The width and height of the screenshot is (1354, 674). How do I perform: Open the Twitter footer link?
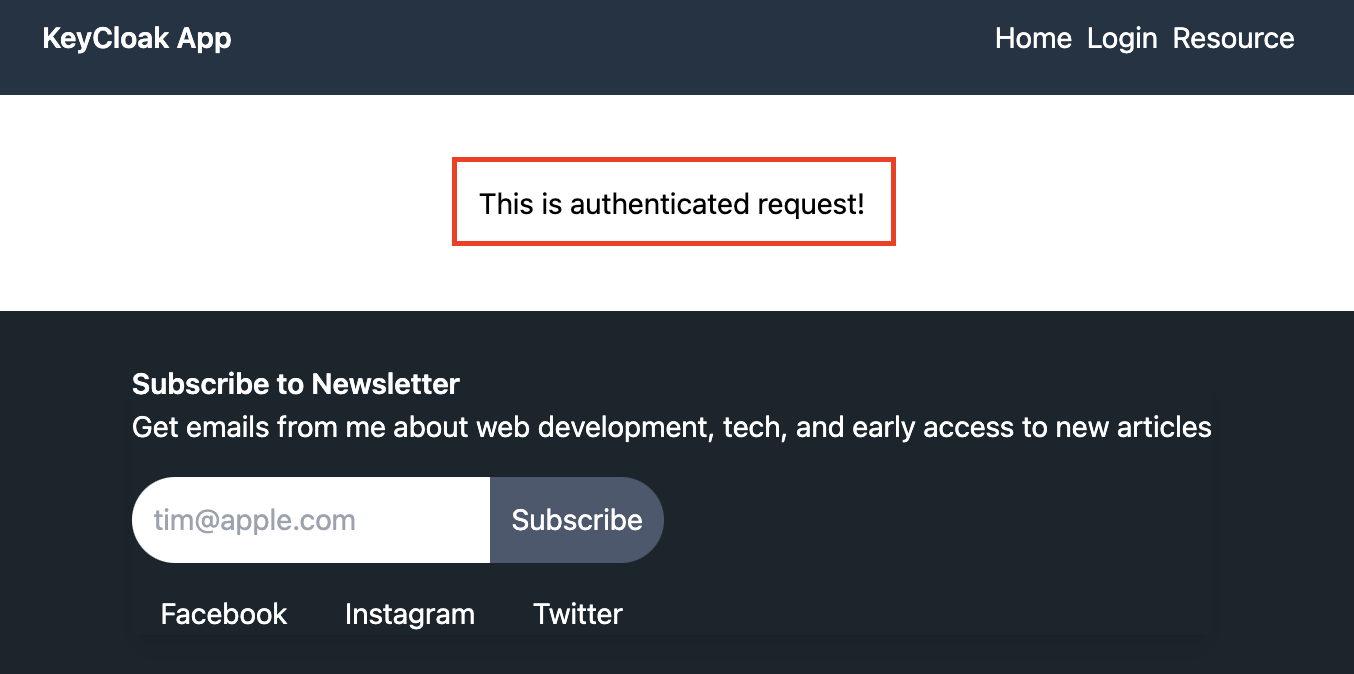[x=578, y=614]
